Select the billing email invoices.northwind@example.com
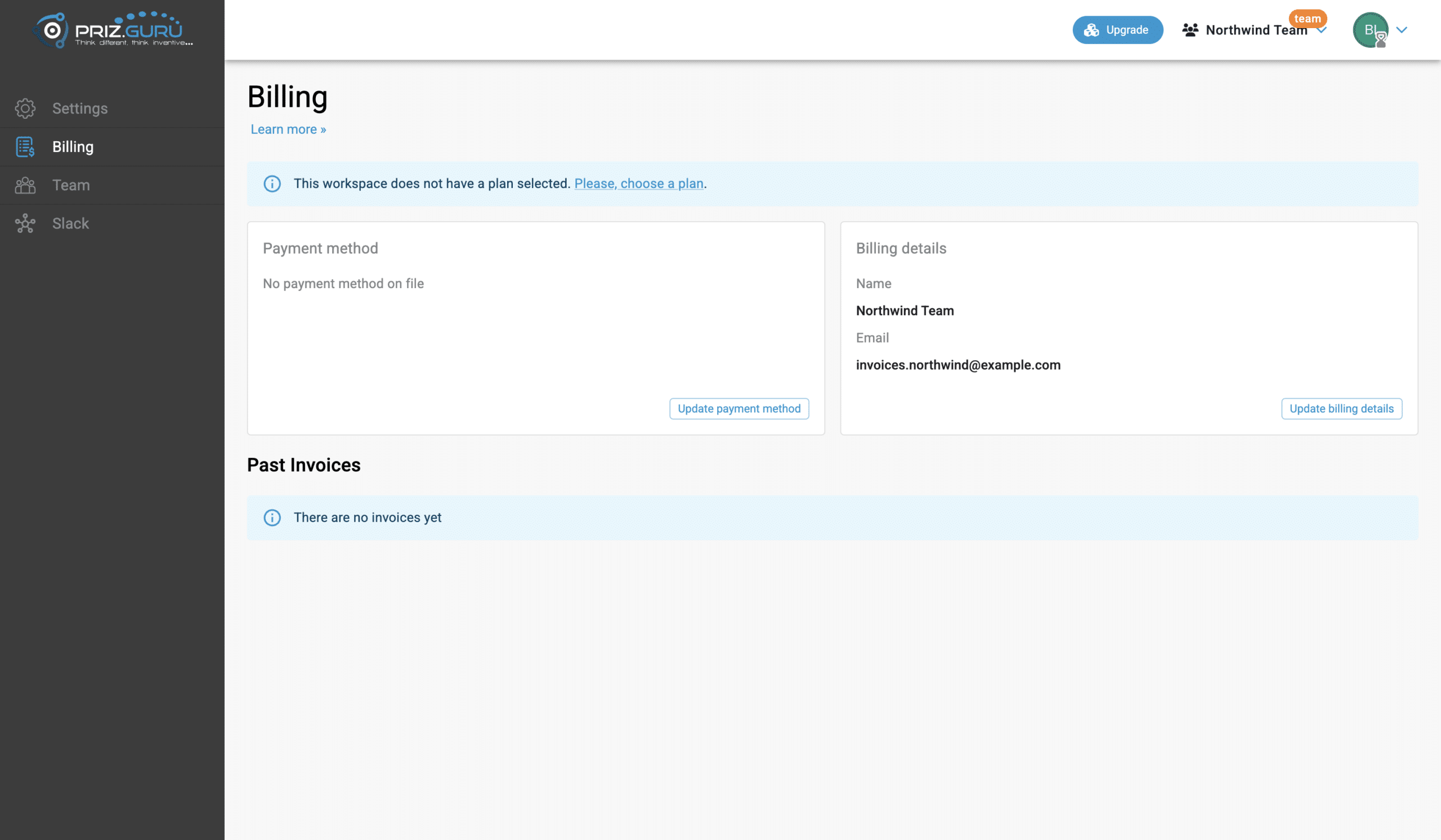 pyautogui.click(x=958, y=365)
